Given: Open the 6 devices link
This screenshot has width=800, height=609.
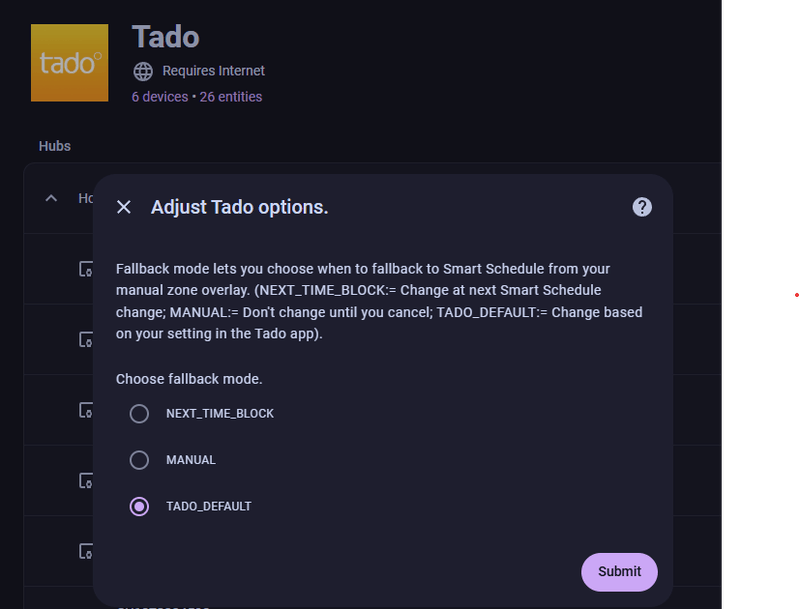Looking at the screenshot, I should tap(159, 97).
